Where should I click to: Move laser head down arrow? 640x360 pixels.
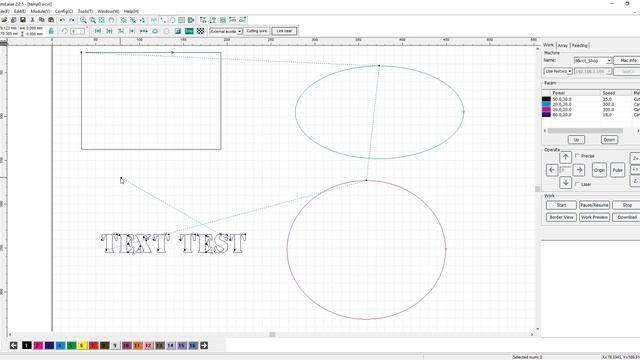point(565,183)
